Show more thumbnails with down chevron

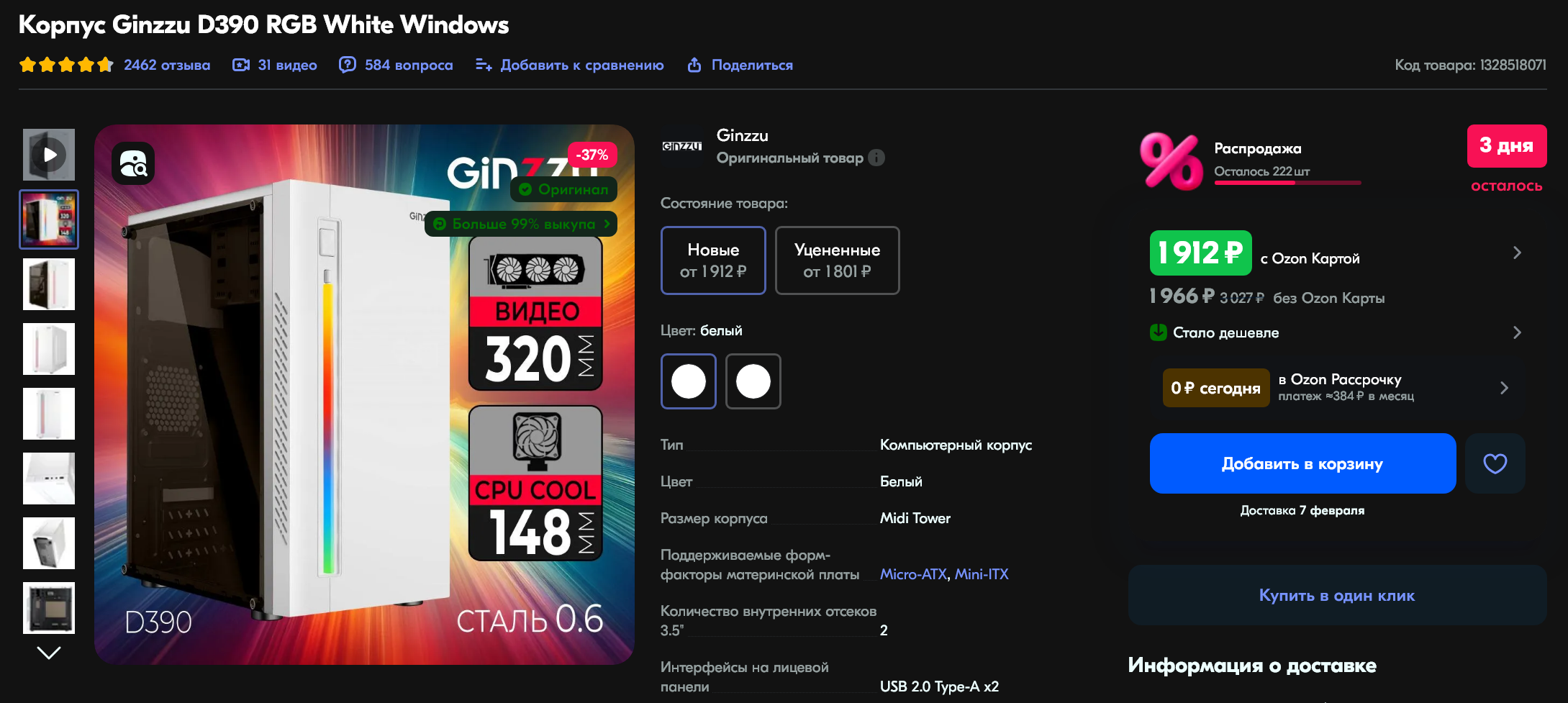[49, 653]
